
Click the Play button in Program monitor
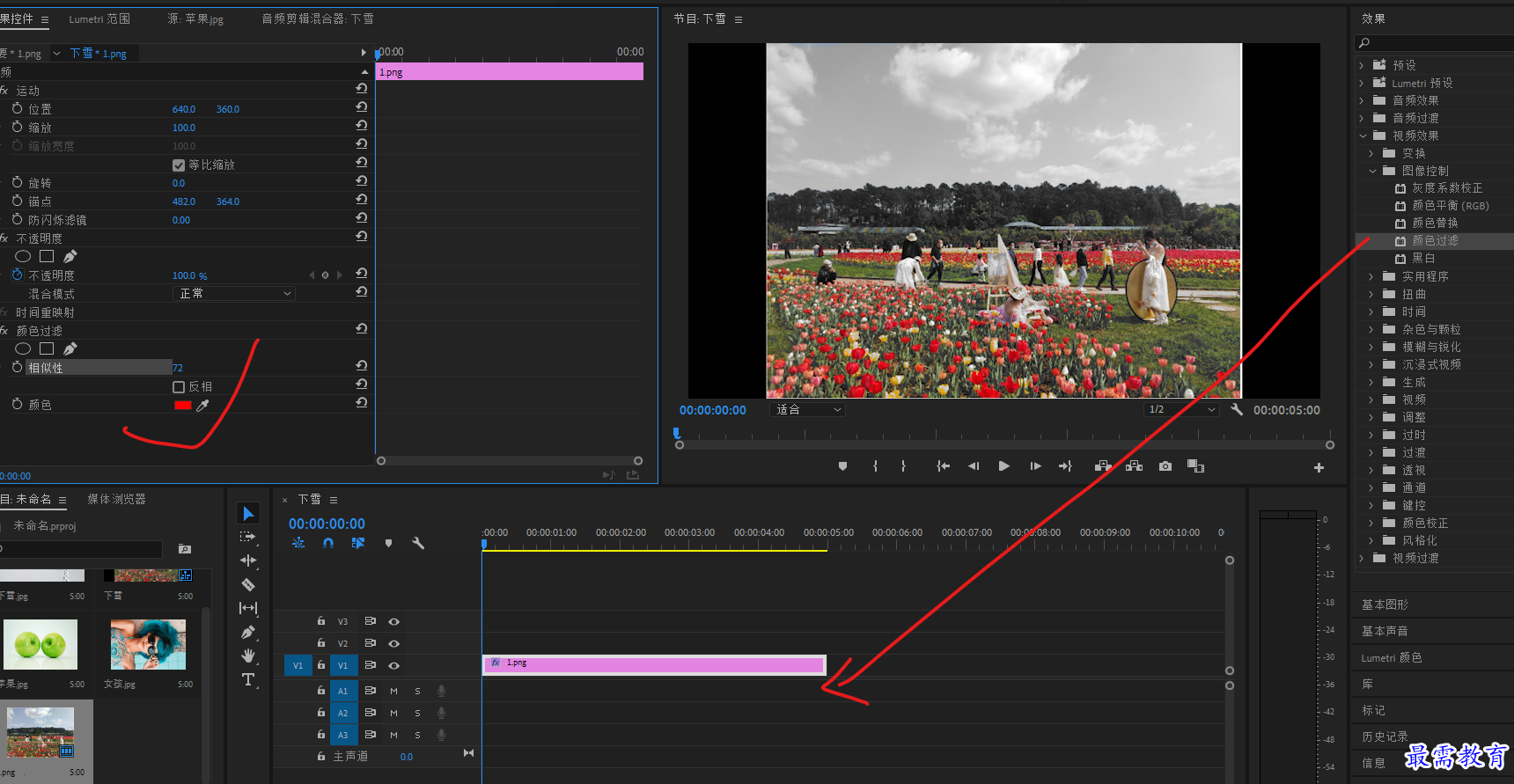1003,466
